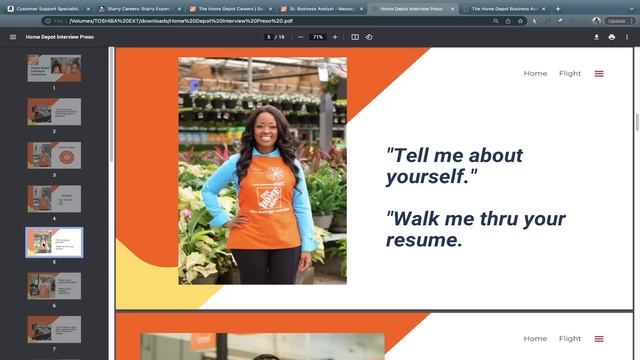
Task: Switch to Customer Support Specialist tab
Action: (47, 9)
